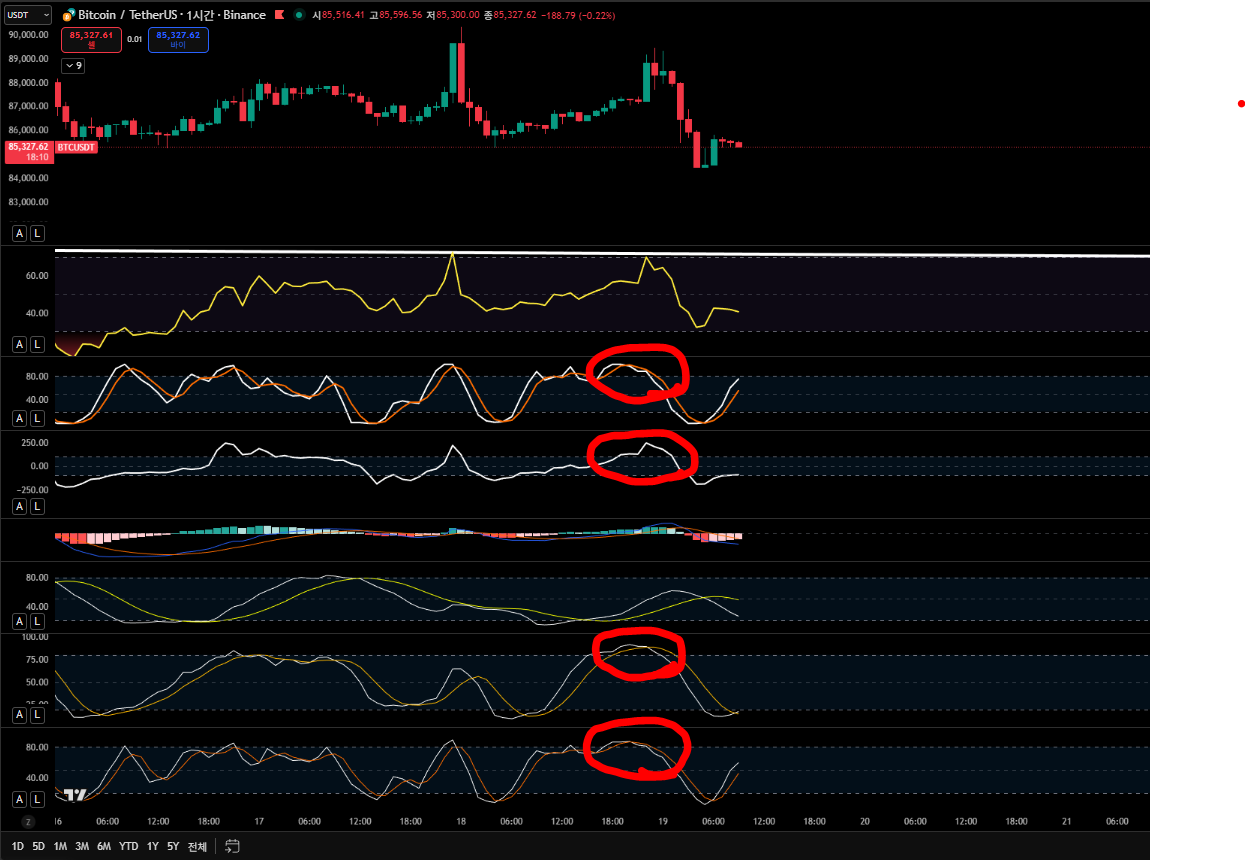
Task: Click the green market status dot
Action: point(298,15)
